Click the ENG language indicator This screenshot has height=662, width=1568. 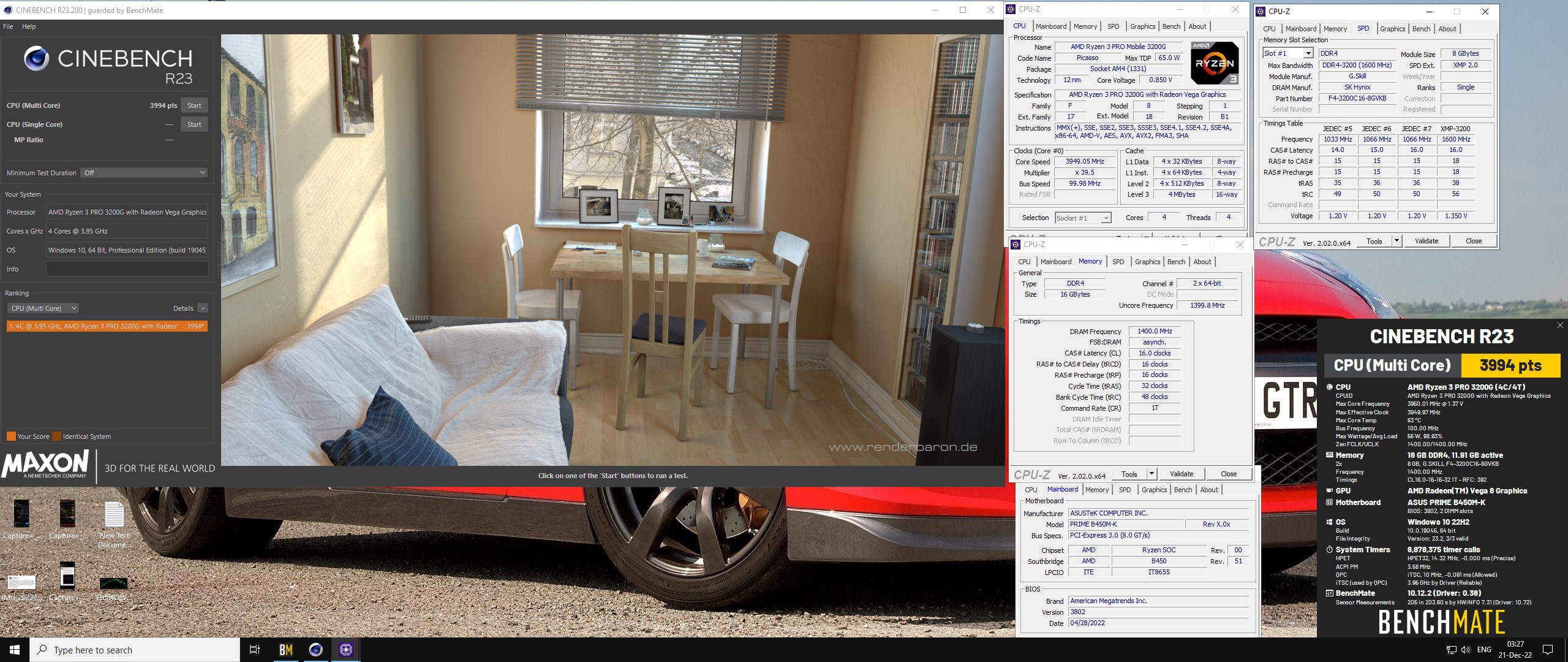coord(1484,650)
